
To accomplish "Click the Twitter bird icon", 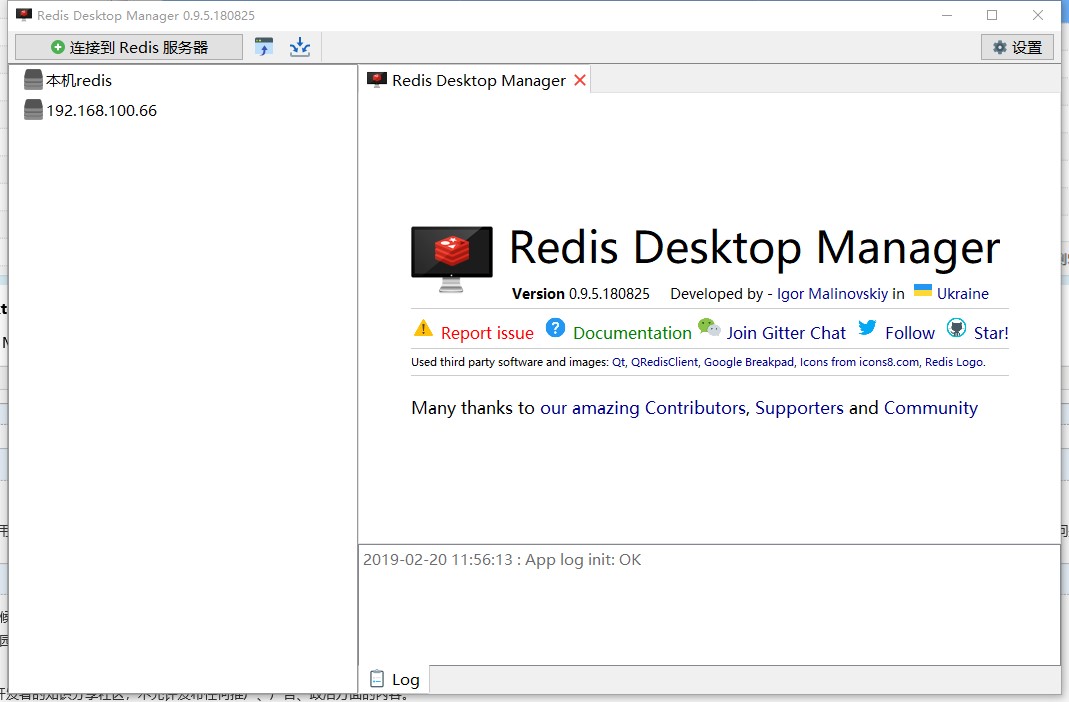I will (x=867, y=328).
